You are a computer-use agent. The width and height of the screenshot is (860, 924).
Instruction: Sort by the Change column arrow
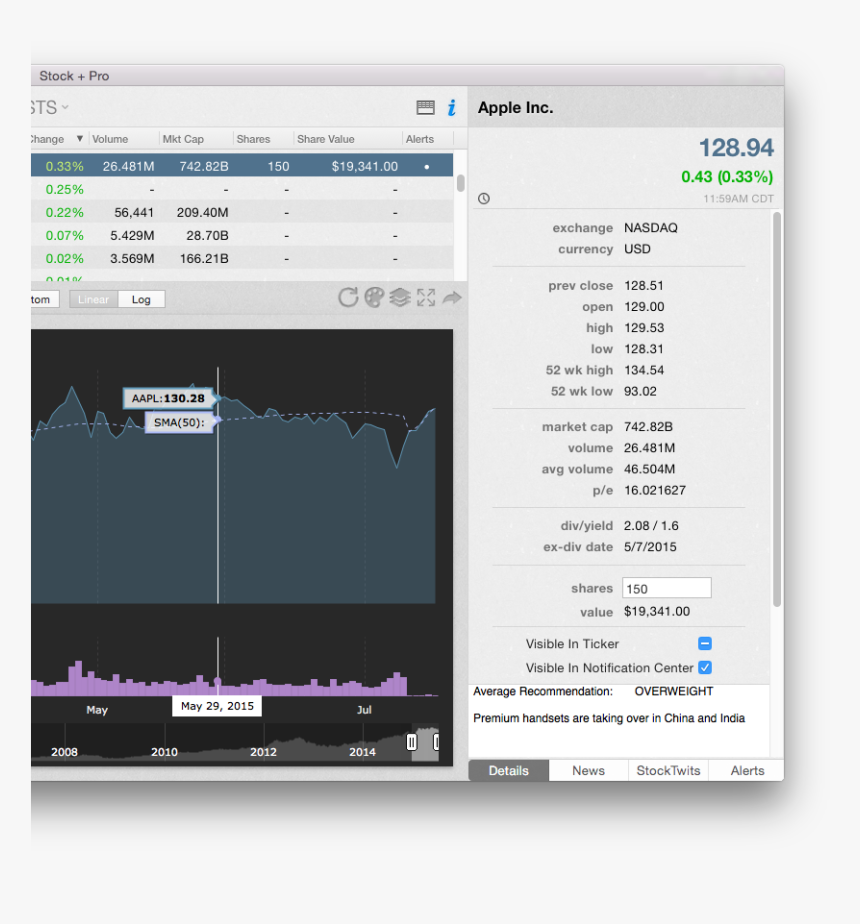click(80, 138)
